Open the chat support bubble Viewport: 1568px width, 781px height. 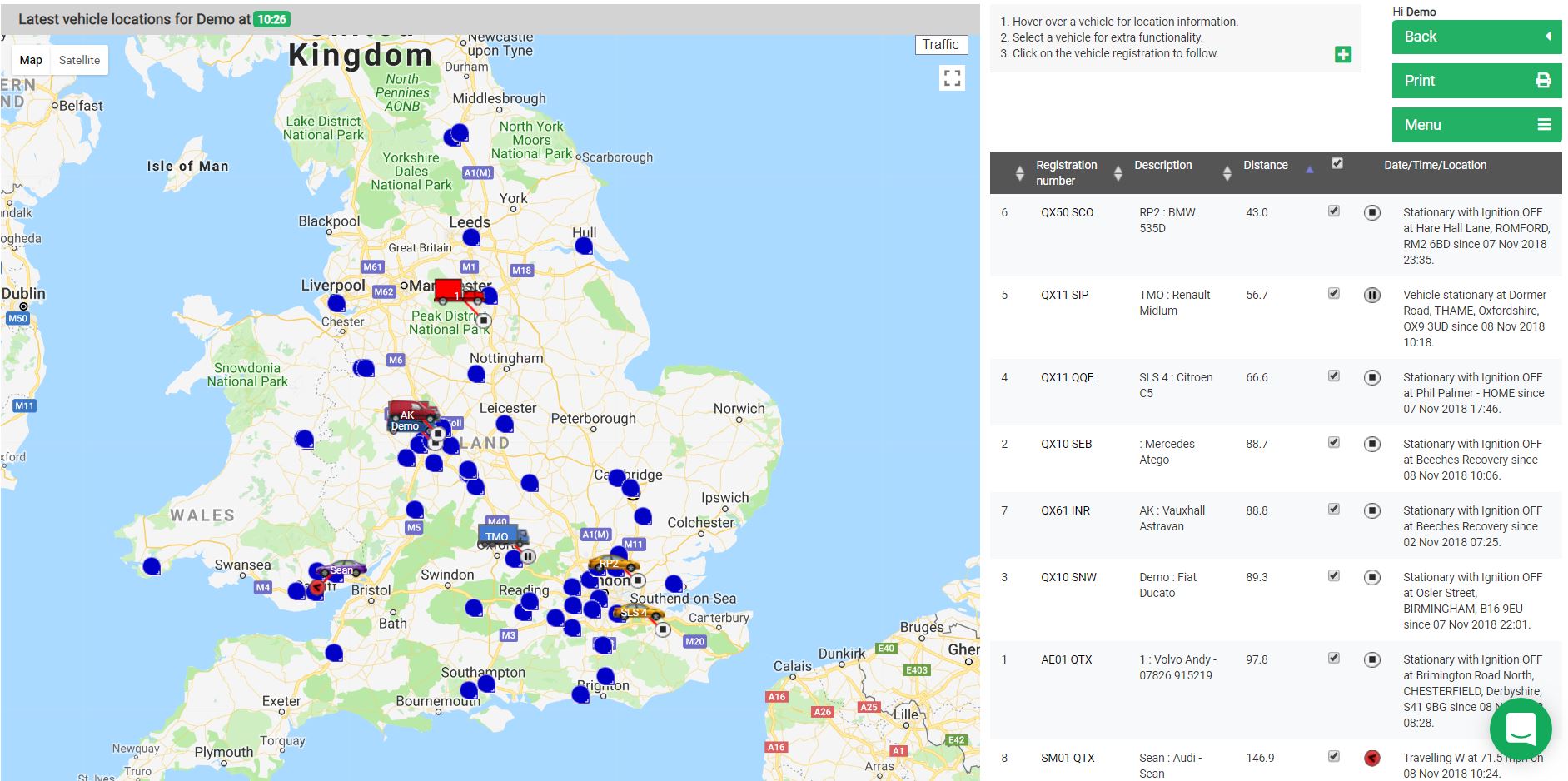tap(1520, 729)
